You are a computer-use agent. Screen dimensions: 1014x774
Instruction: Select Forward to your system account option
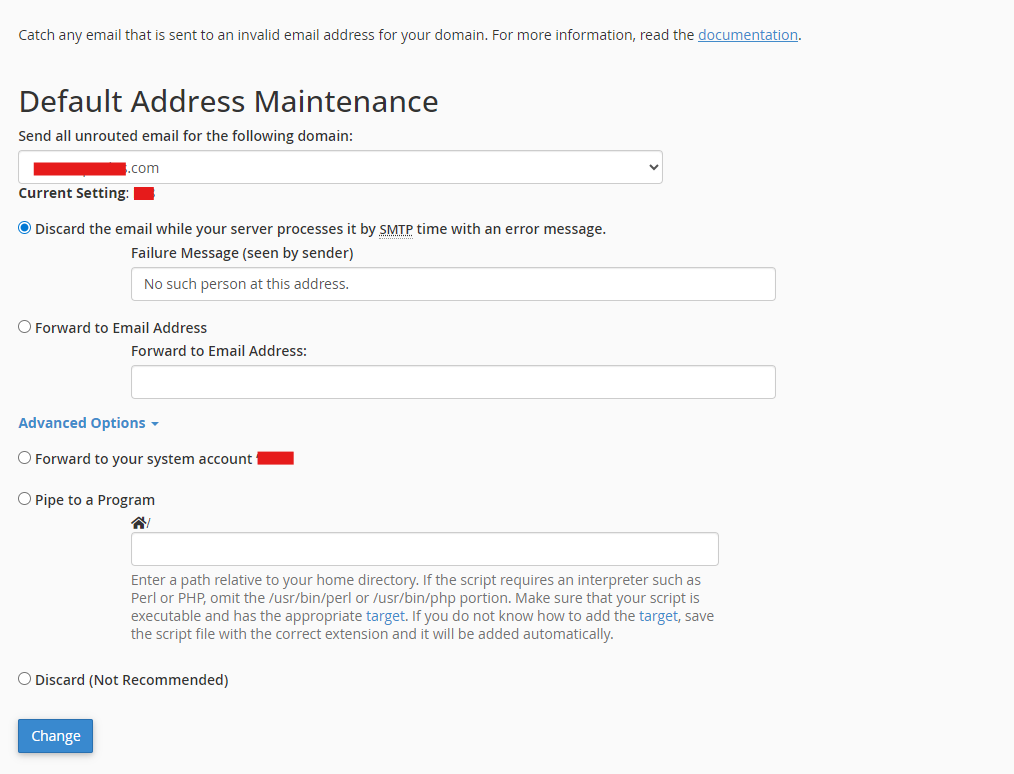click(25, 458)
